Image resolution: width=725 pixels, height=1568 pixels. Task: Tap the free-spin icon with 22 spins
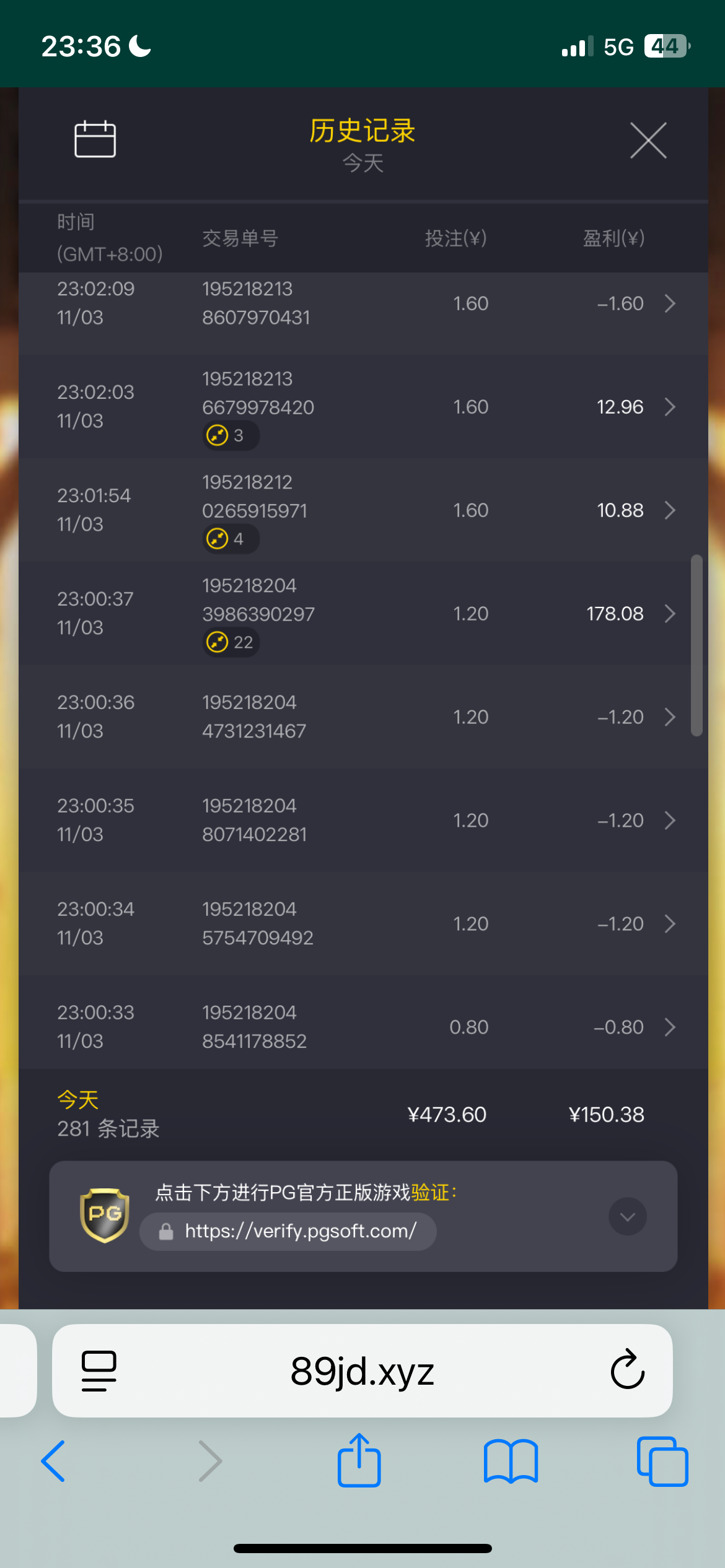pyautogui.click(x=217, y=642)
